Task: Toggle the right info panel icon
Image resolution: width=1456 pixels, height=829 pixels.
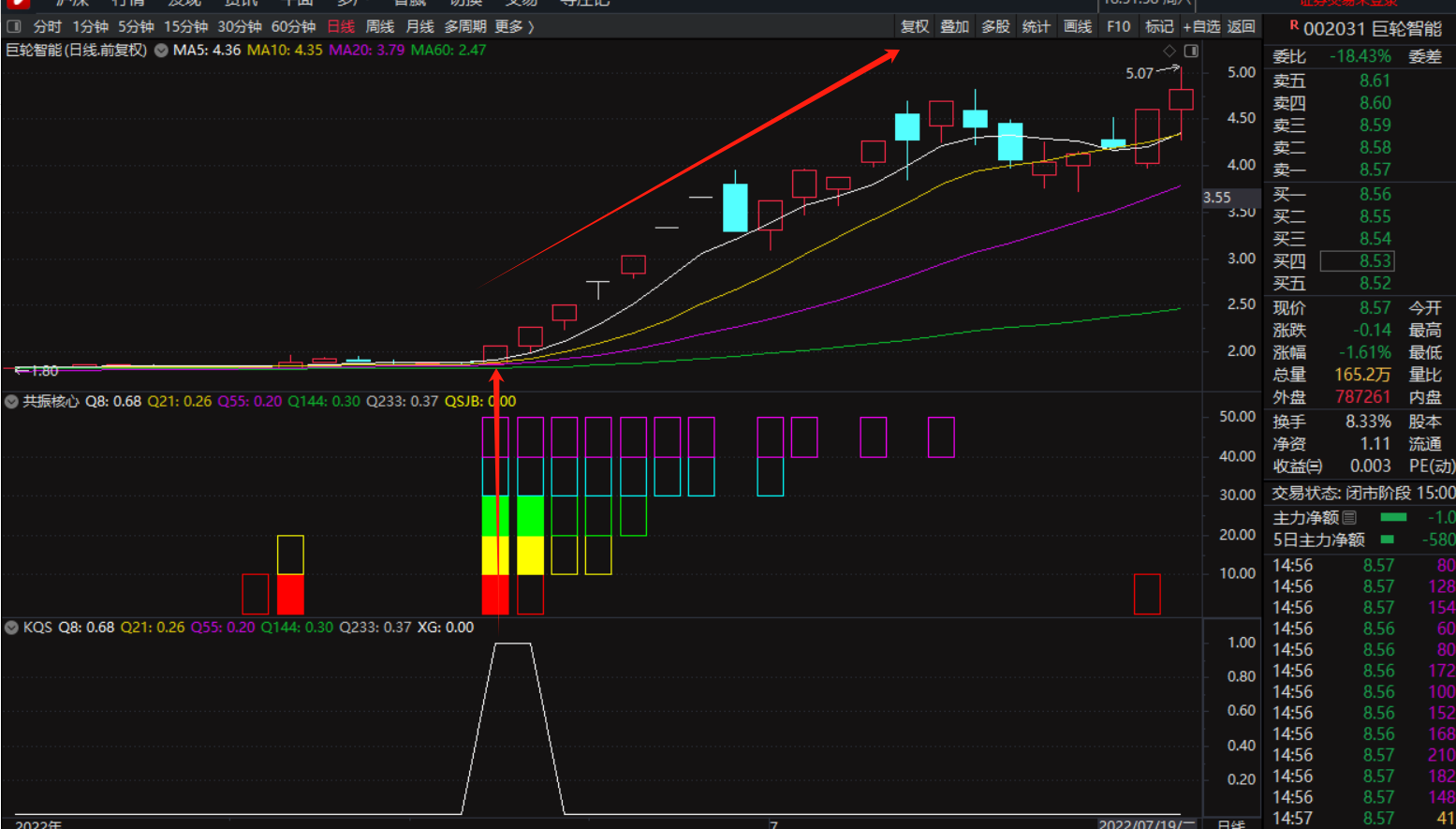Action: pos(1191,51)
